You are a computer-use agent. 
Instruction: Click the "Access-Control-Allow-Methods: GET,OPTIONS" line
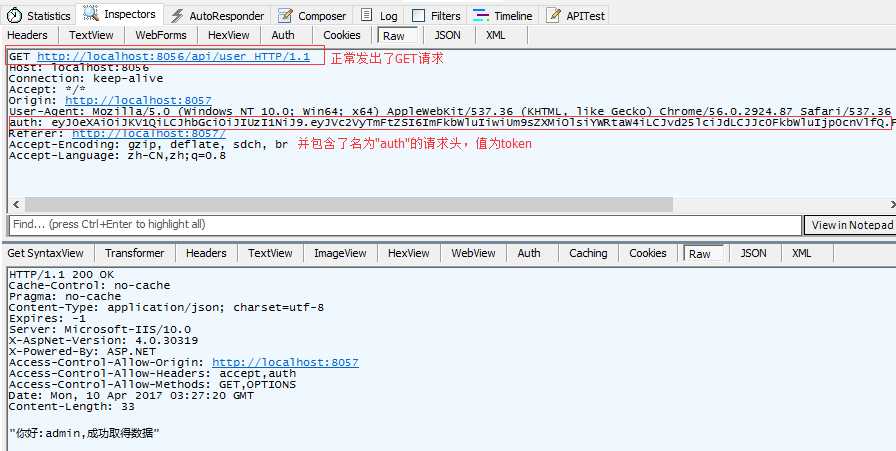coord(152,385)
